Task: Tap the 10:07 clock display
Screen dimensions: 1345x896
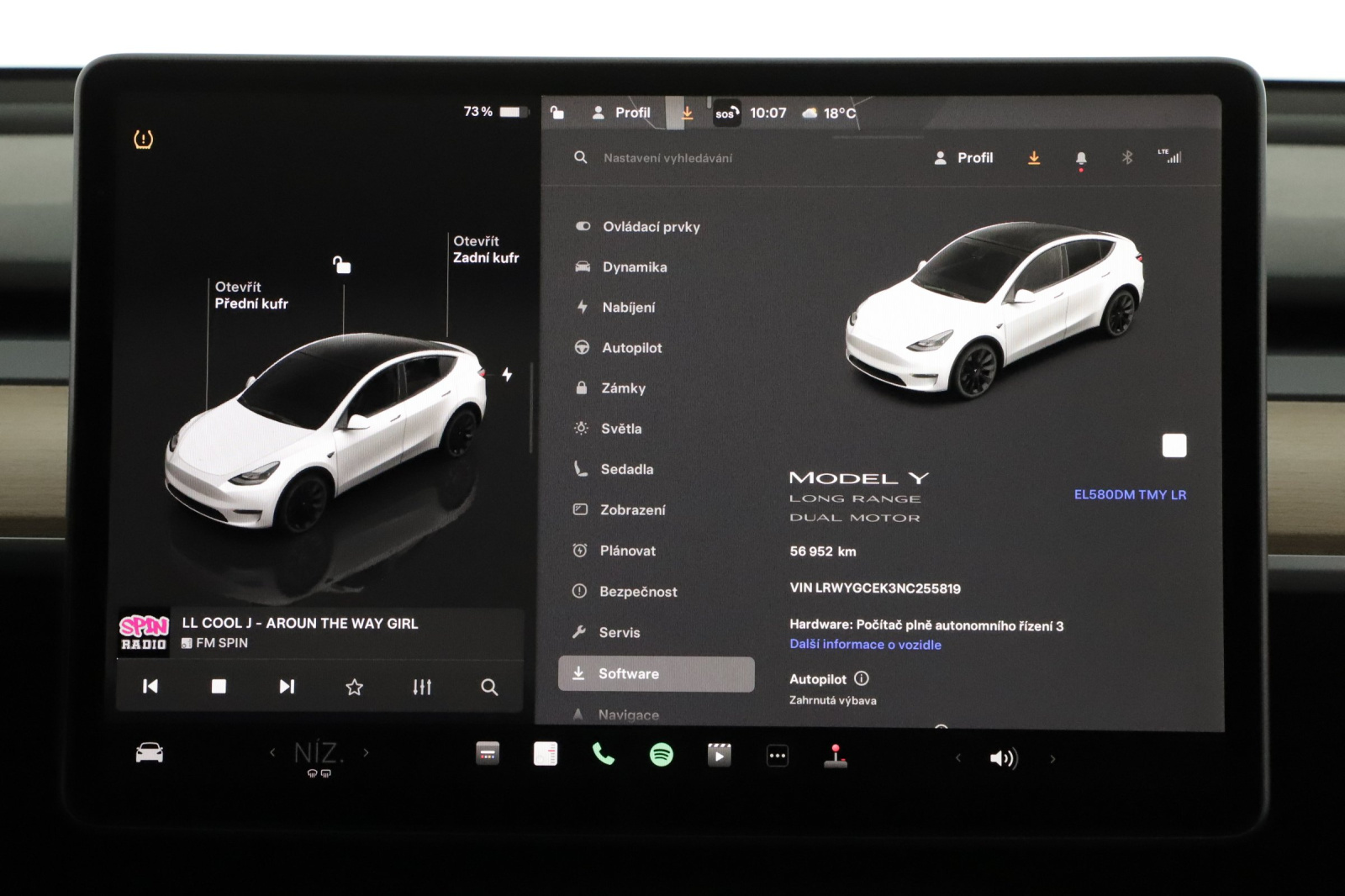Action: click(768, 113)
